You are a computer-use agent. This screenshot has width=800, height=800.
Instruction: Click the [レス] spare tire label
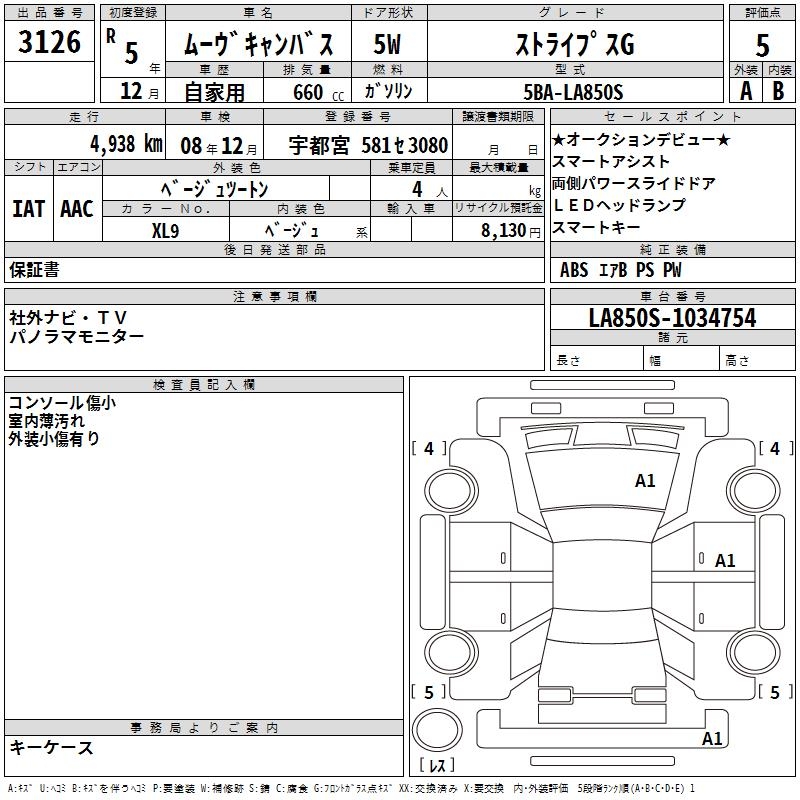[x=437, y=765]
